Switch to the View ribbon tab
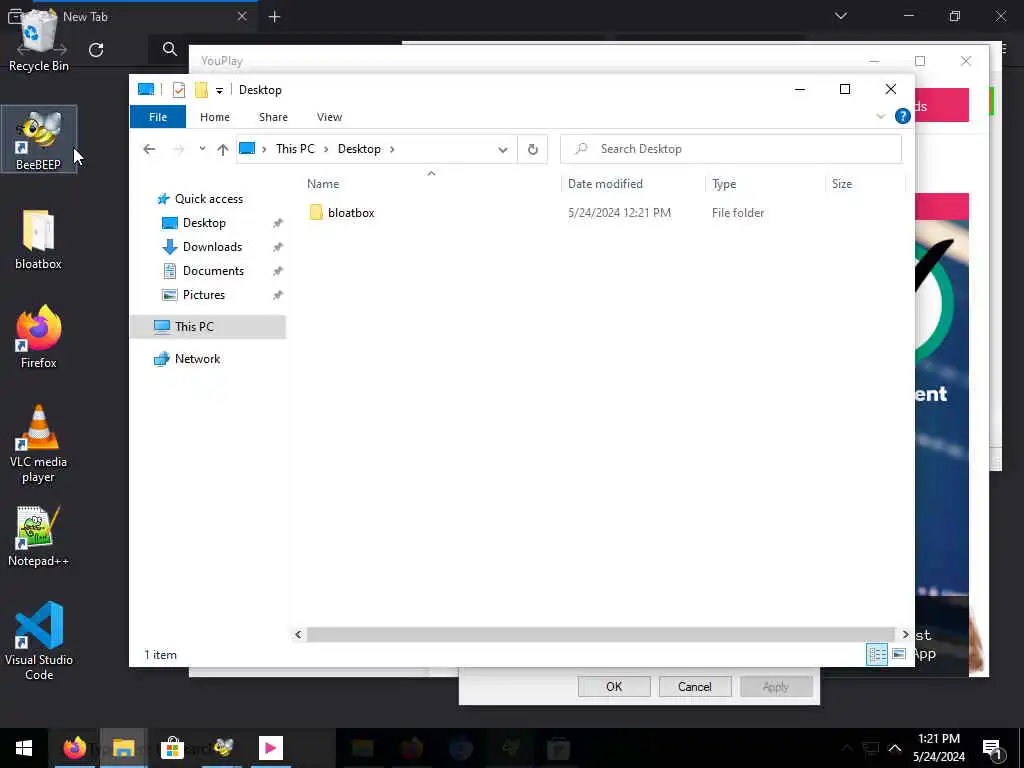 (329, 117)
